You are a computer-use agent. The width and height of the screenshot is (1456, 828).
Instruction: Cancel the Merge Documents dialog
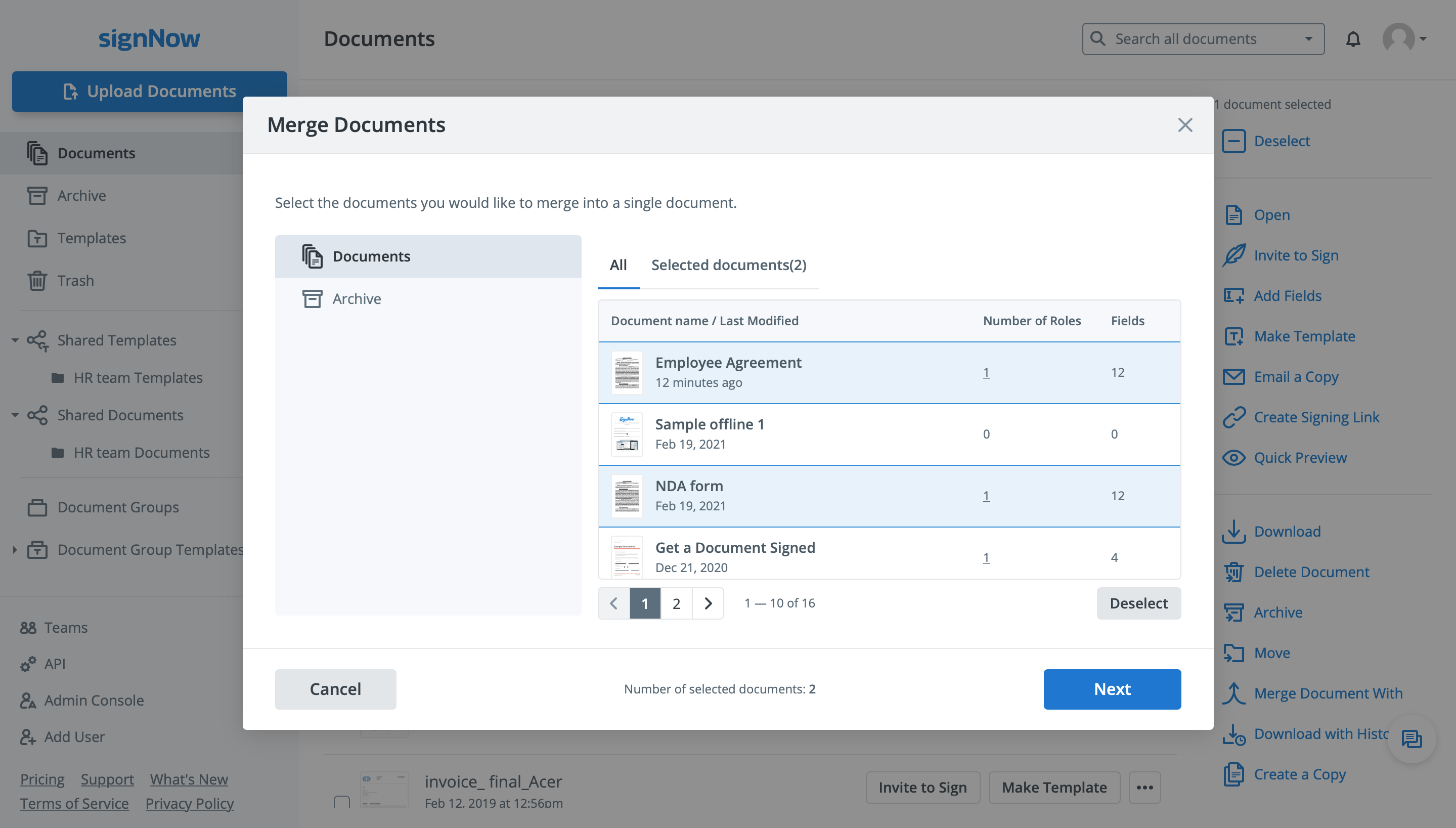coord(335,689)
